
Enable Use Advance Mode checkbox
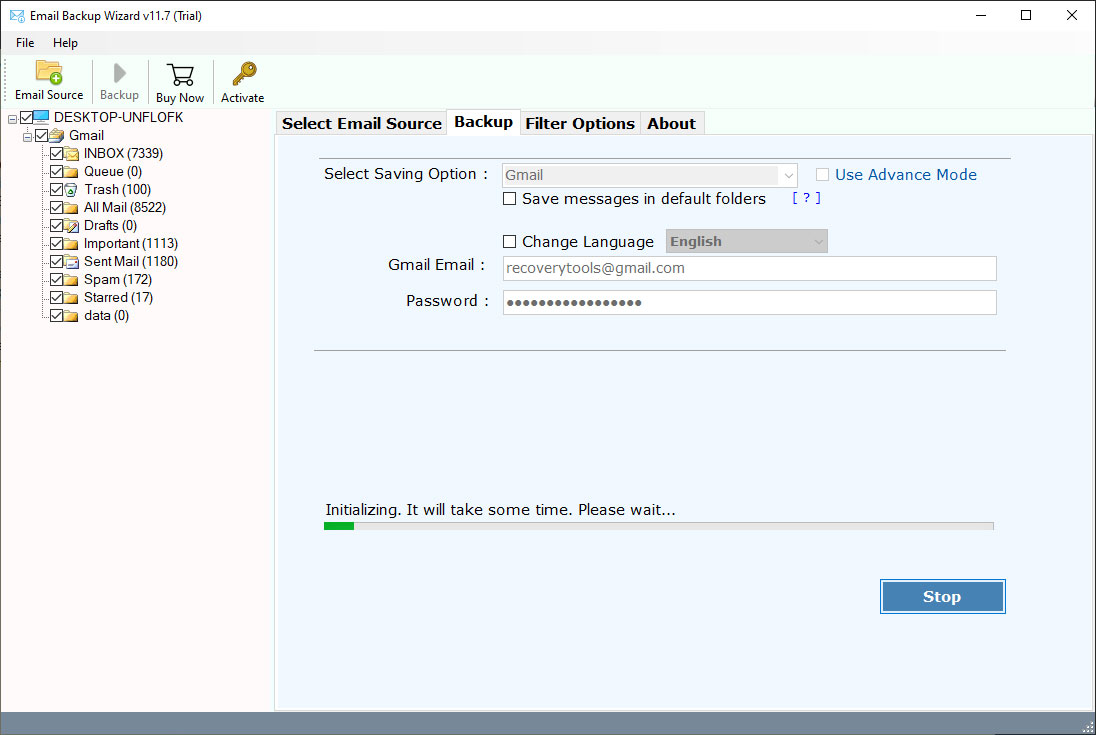[x=823, y=175]
